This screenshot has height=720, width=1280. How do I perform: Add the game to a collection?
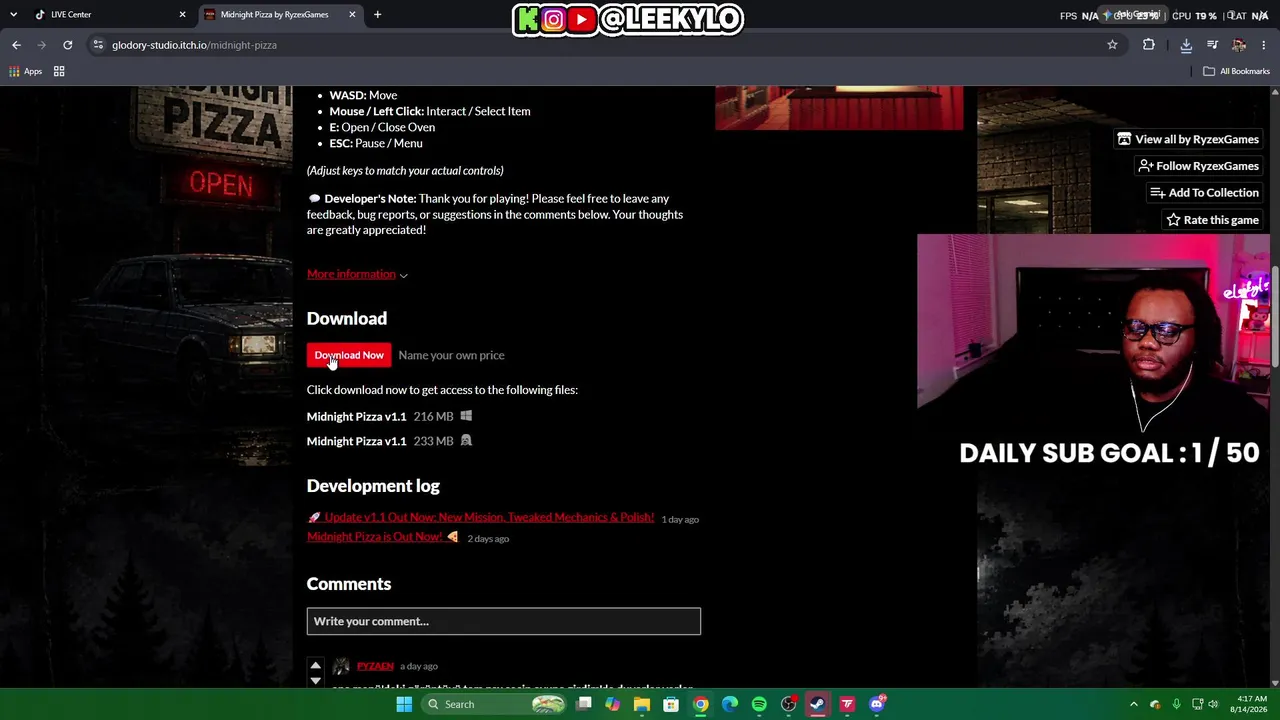[x=1204, y=193]
